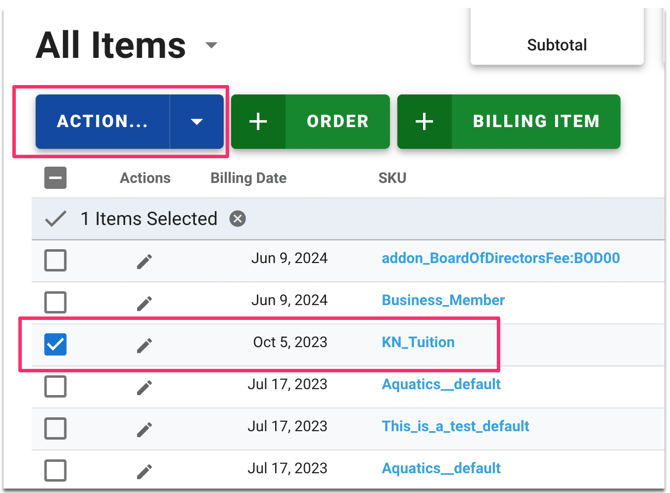670x493 pixels.
Task: Expand the All Items view dropdown
Action: click(x=211, y=46)
